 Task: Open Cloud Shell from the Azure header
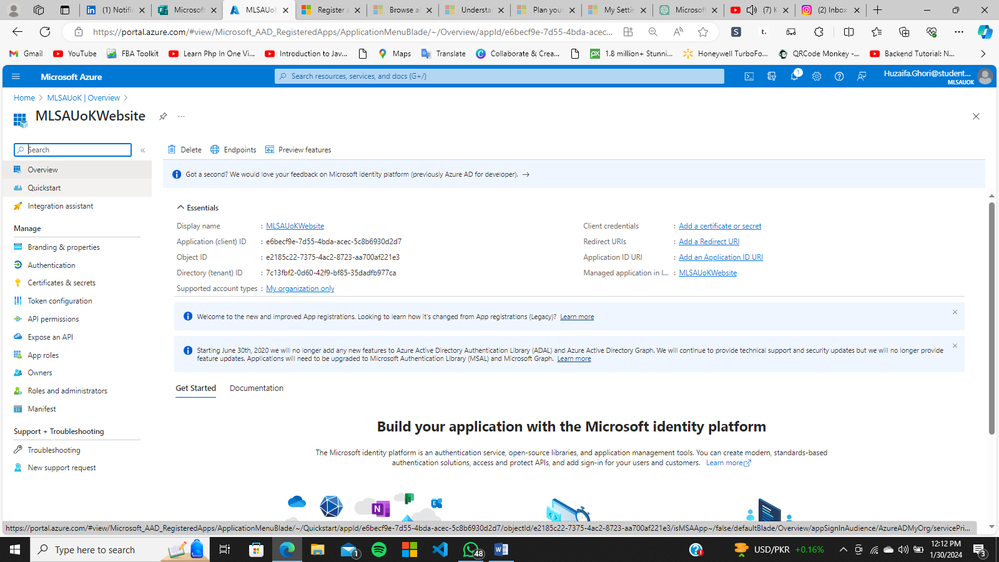[x=749, y=76]
